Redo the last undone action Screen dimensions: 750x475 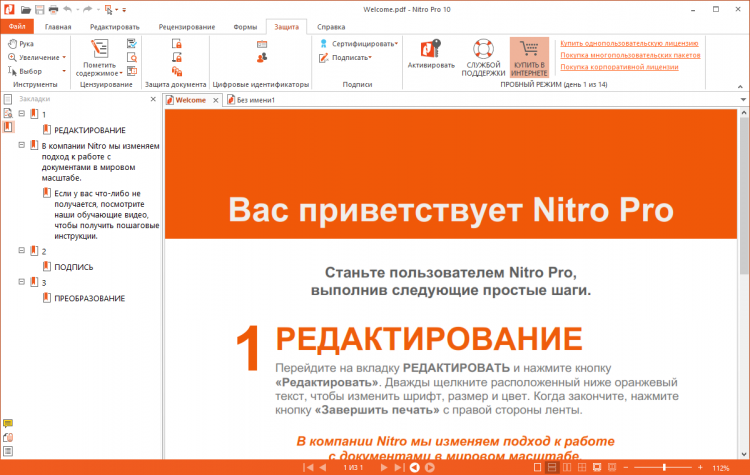[87, 9]
